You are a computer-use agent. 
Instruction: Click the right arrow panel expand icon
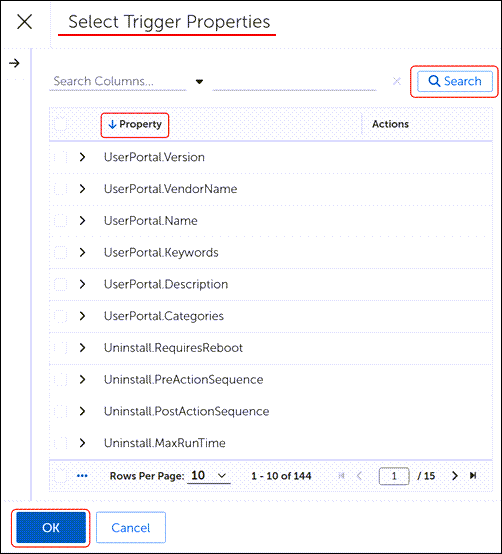pos(14,64)
